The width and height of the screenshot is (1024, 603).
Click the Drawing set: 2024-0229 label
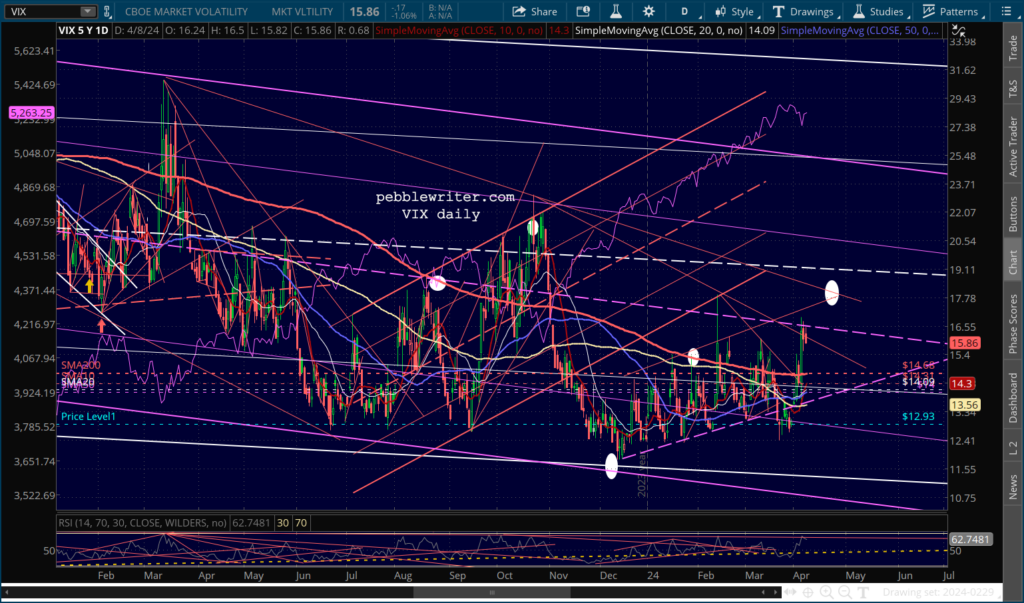[939, 593]
